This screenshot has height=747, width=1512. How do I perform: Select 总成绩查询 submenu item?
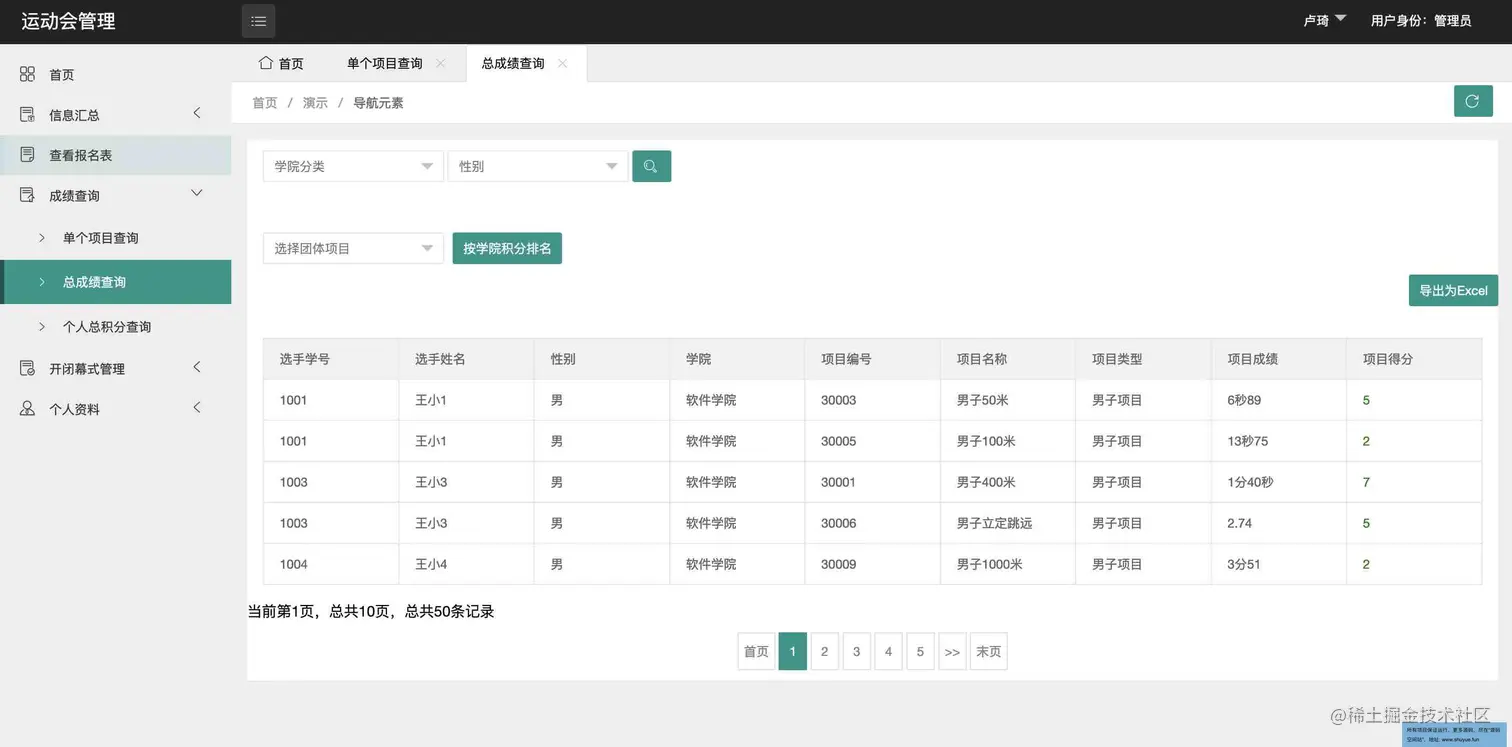(115, 282)
